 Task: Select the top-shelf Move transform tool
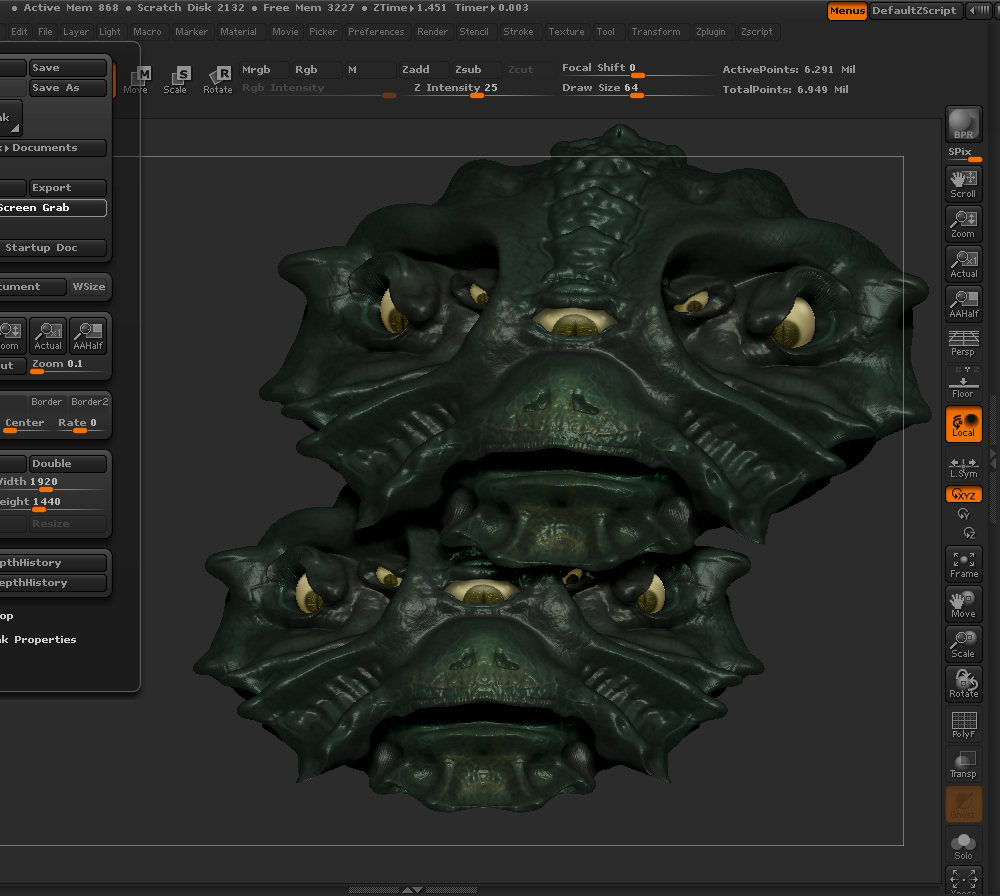click(136, 80)
